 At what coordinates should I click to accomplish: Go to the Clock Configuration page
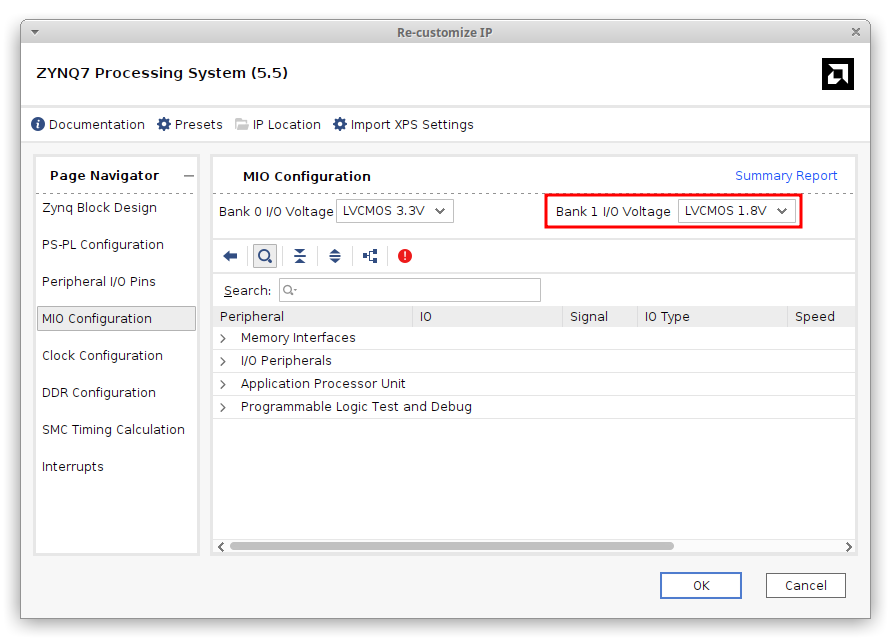(x=102, y=356)
